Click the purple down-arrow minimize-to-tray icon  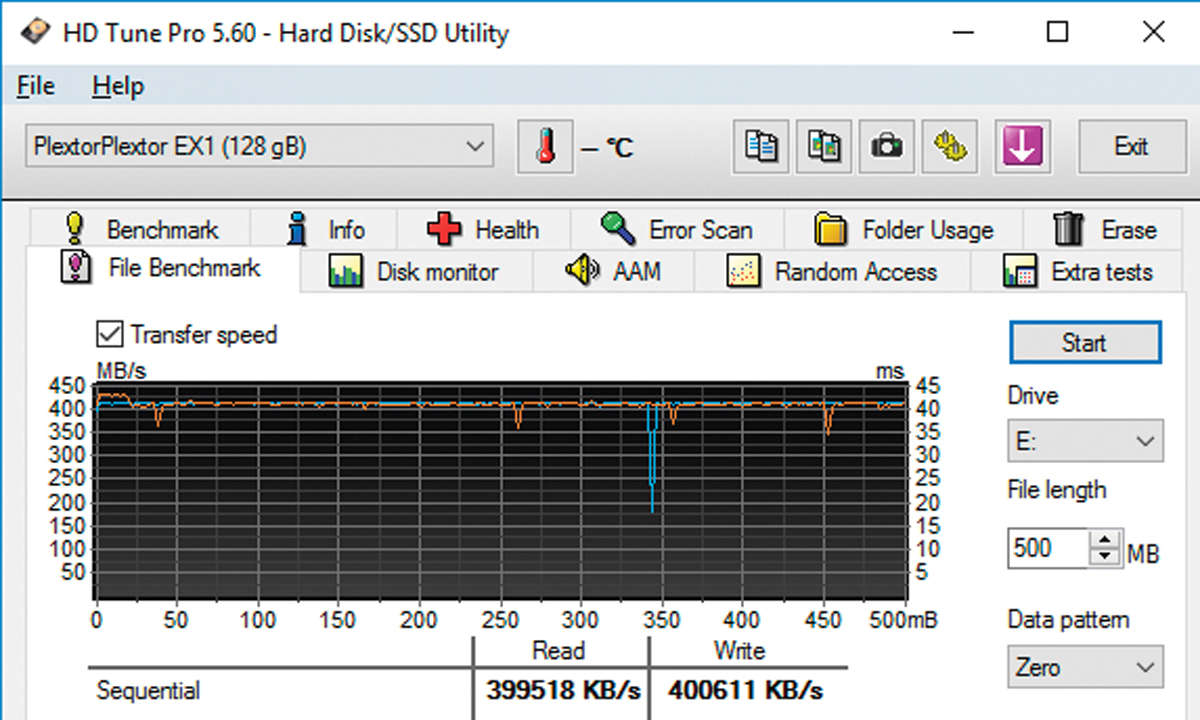click(x=1022, y=147)
